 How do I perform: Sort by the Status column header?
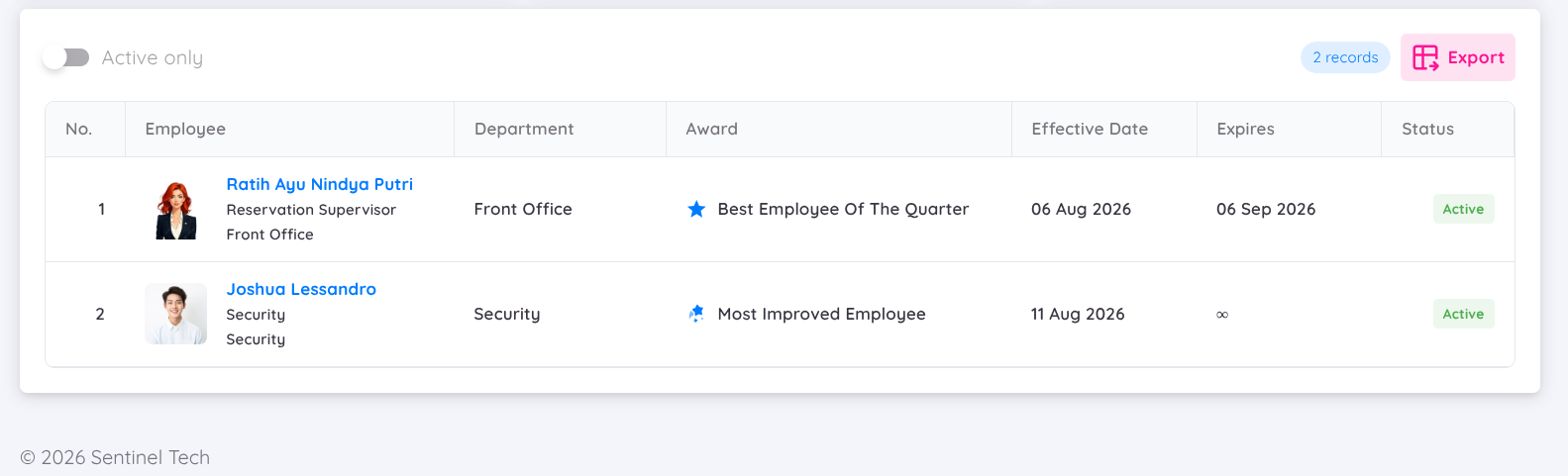(1427, 129)
